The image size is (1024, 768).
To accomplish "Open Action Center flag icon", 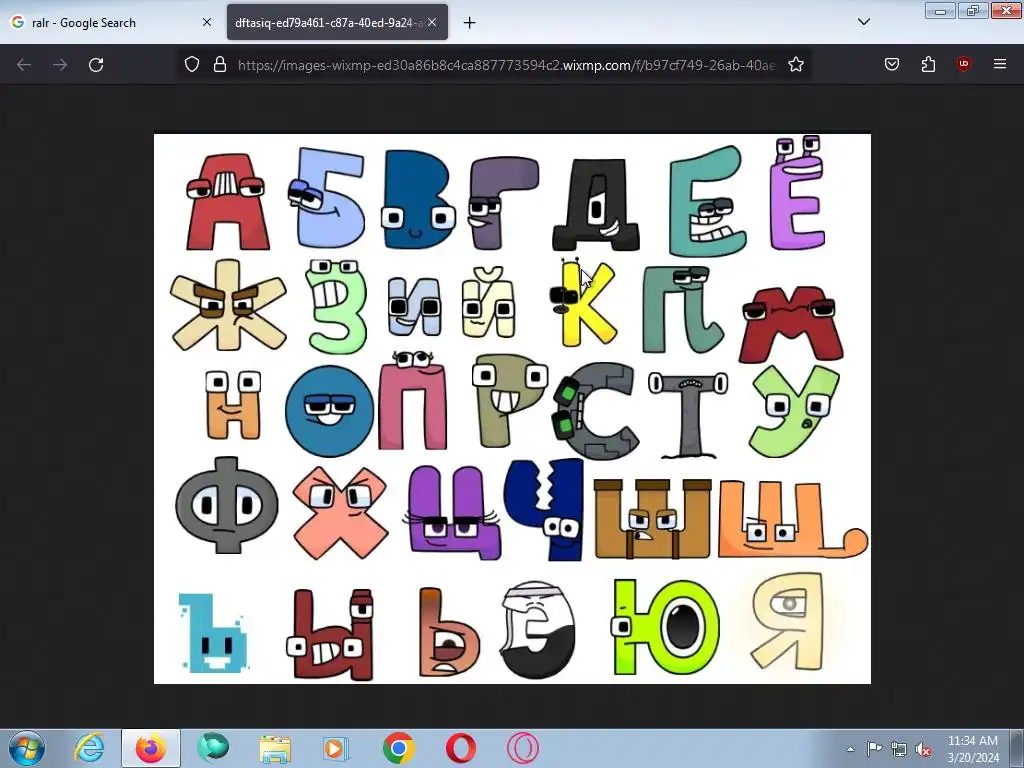I will pos(874,749).
